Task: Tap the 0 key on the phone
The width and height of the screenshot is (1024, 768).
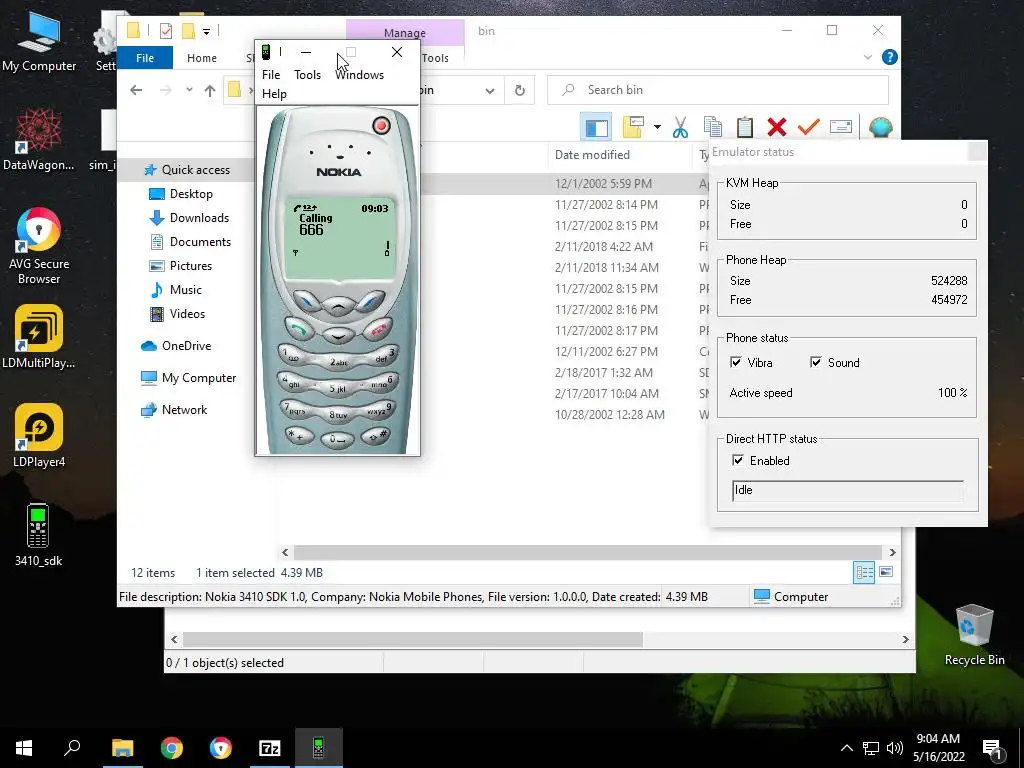Action: point(338,440)
